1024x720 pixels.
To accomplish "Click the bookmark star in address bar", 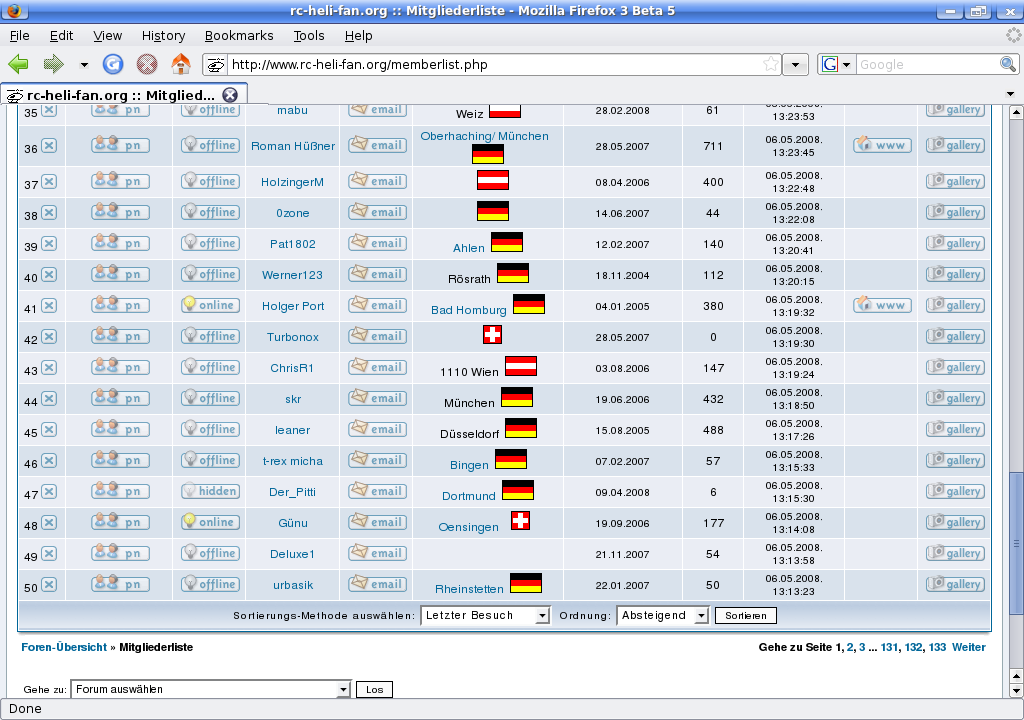I will pyautogui.click(x=770, y=64).
